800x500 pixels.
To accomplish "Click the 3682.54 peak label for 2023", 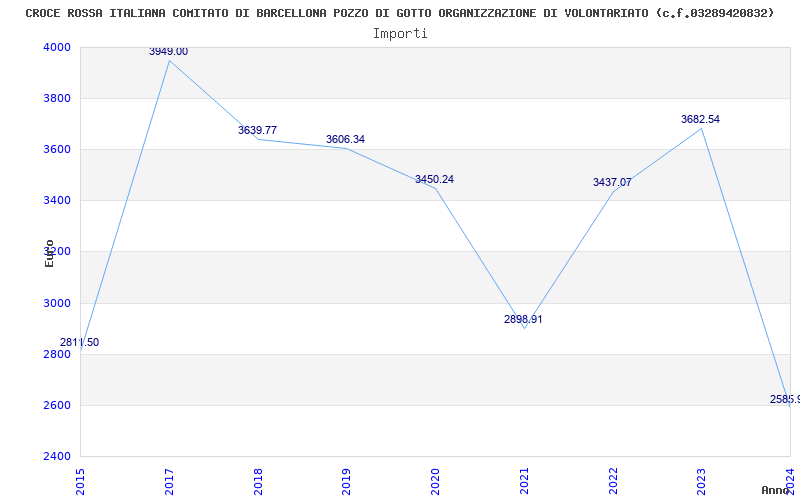I will tap(700, 119).
